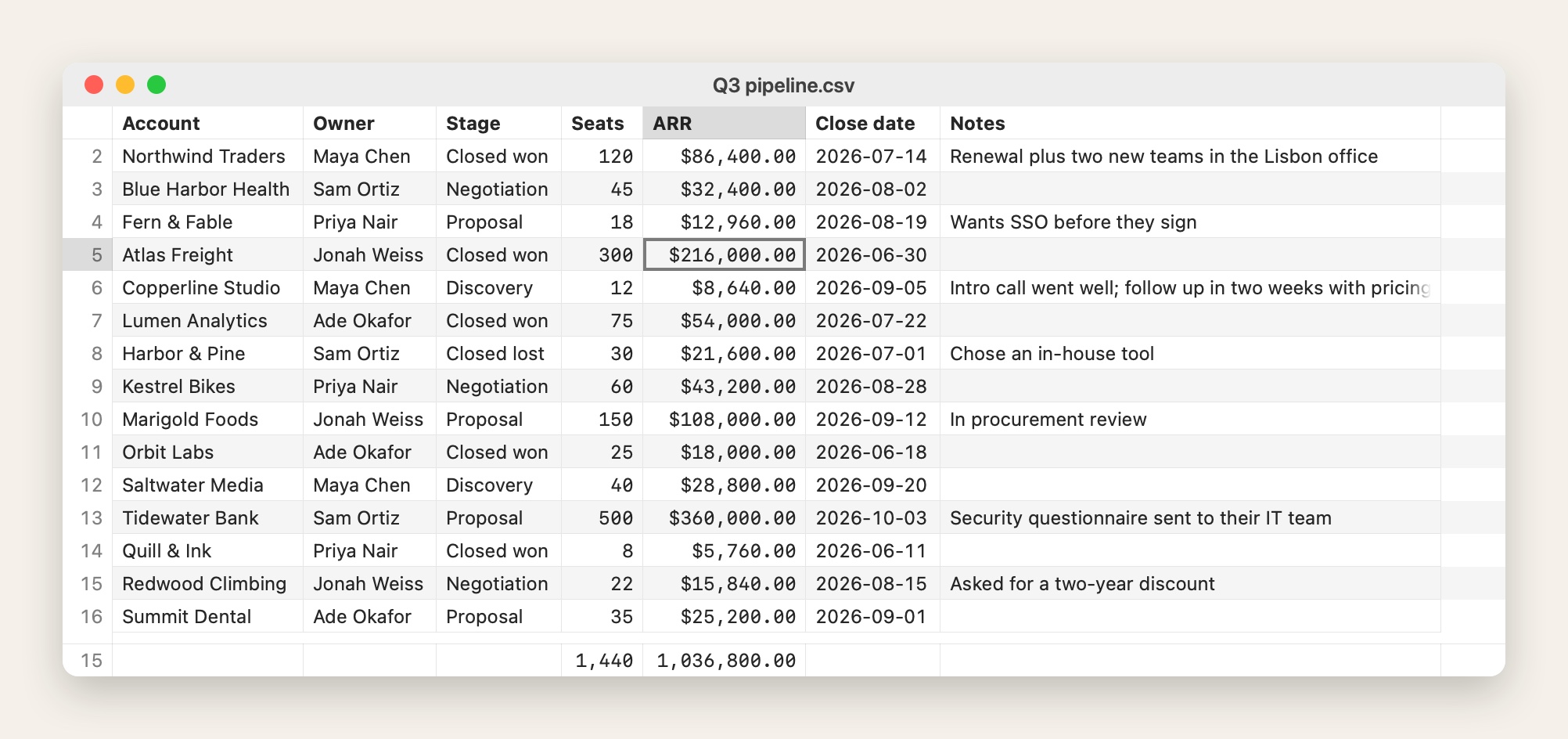Select the 1,036,800.00 ARR total cell
The width and height of the screenshot is (1568, 739).
pyautogui.click(x=724, y=660)
